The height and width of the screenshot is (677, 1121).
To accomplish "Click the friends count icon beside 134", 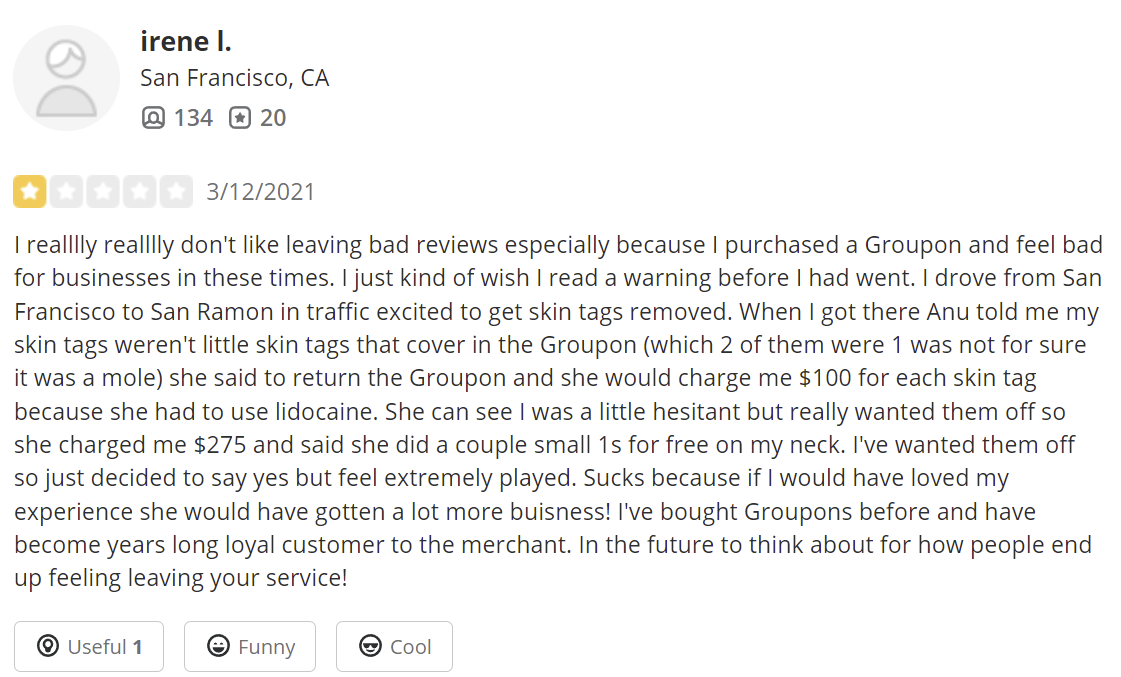I will pos(153,117).
